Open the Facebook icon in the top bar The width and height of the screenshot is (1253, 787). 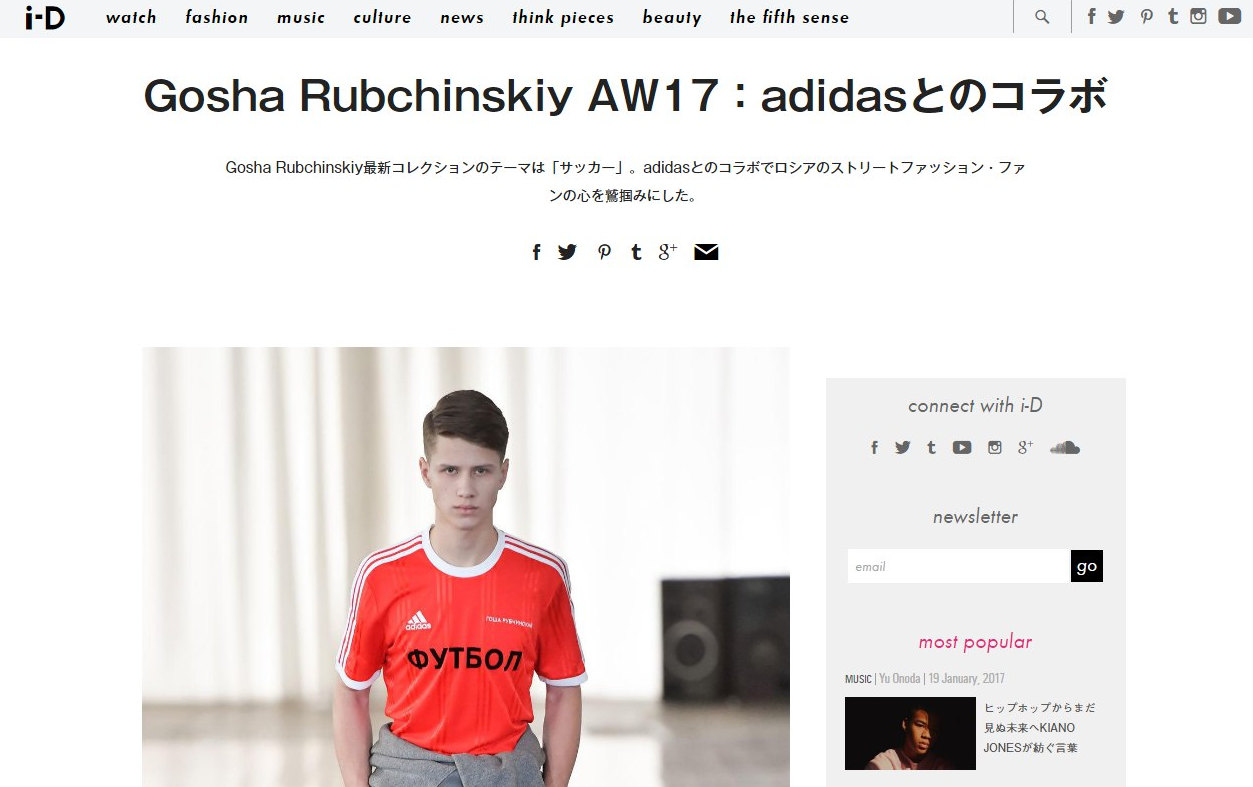tap(1091, 16)
